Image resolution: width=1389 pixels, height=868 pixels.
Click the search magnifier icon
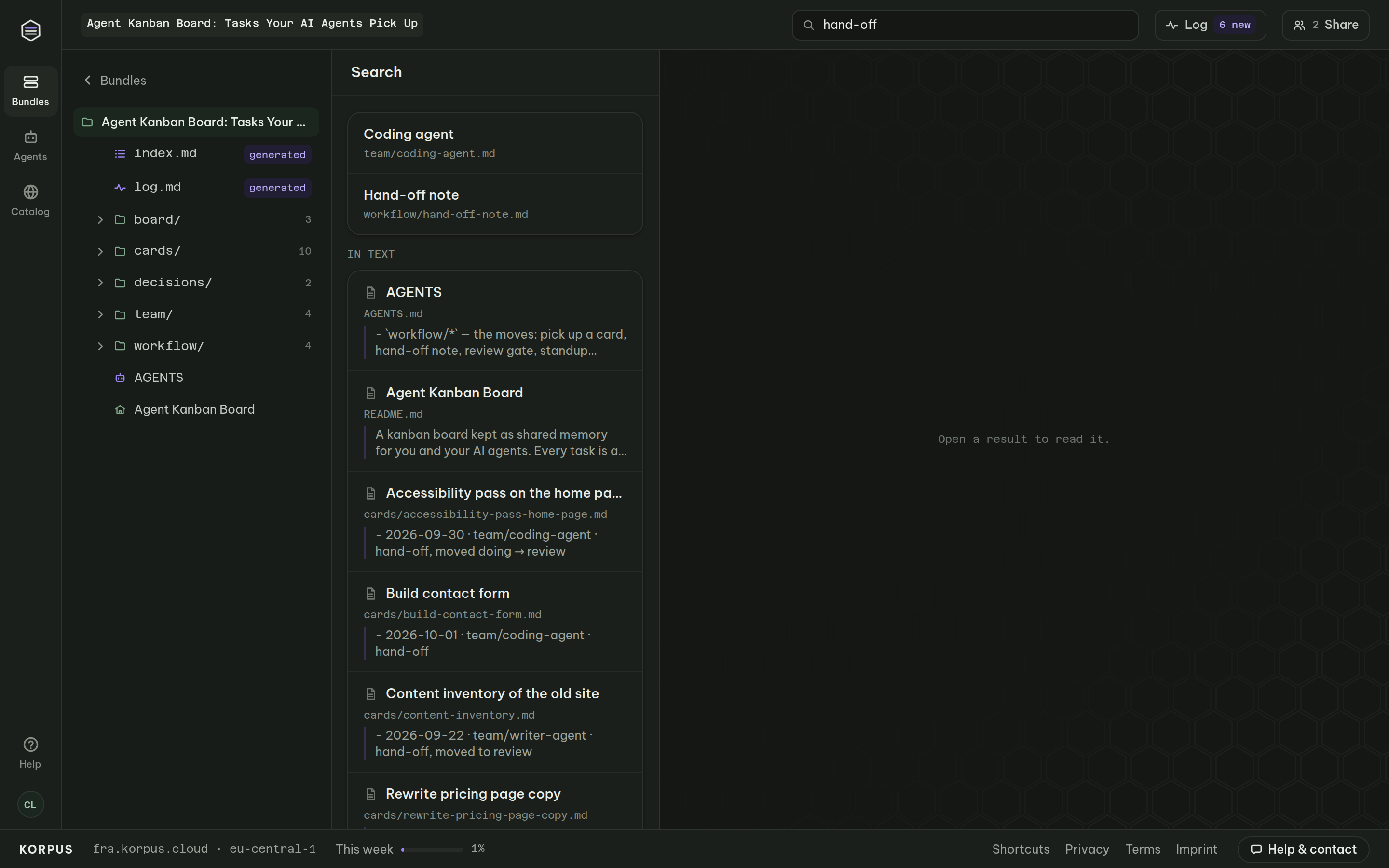pyautogui.click(x=809, y=25)
